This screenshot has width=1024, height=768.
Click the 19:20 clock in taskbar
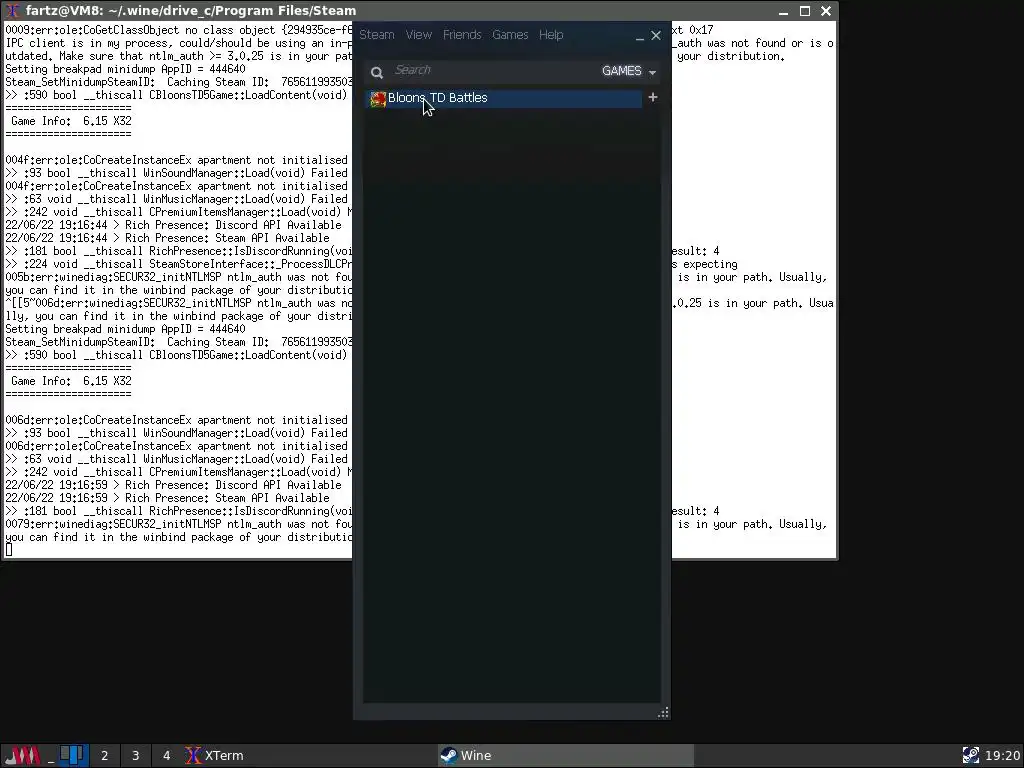pyautogui.click(x=1002, y=756)
